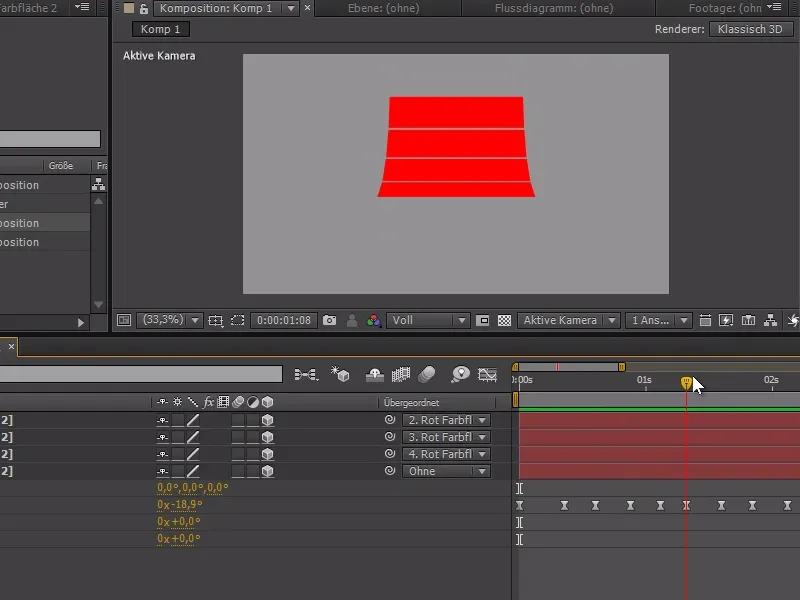Open the Graph Editor
This screenshot has height=600, width=800.
(487, 375)
